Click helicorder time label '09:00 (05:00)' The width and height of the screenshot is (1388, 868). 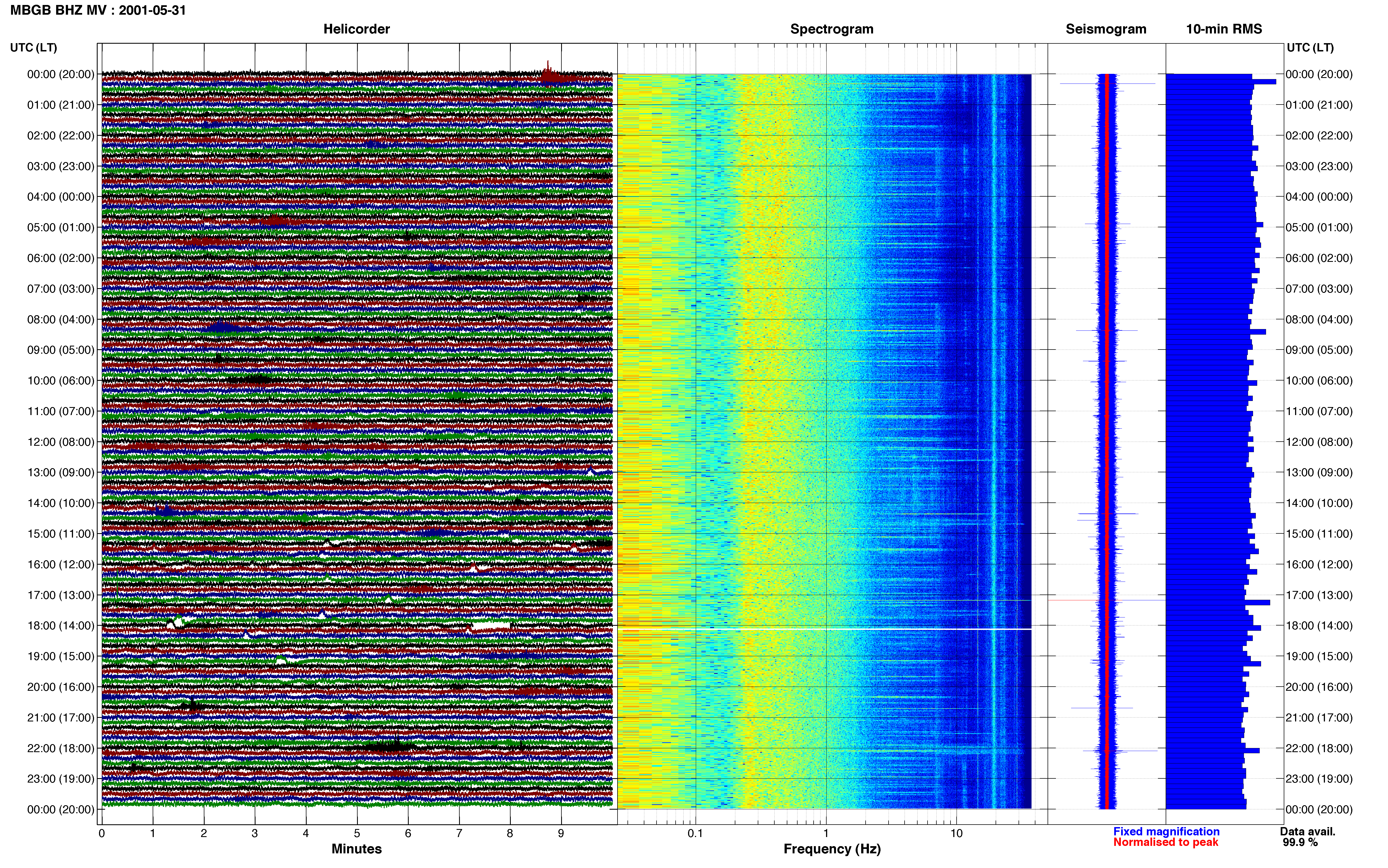coord(61,350)
